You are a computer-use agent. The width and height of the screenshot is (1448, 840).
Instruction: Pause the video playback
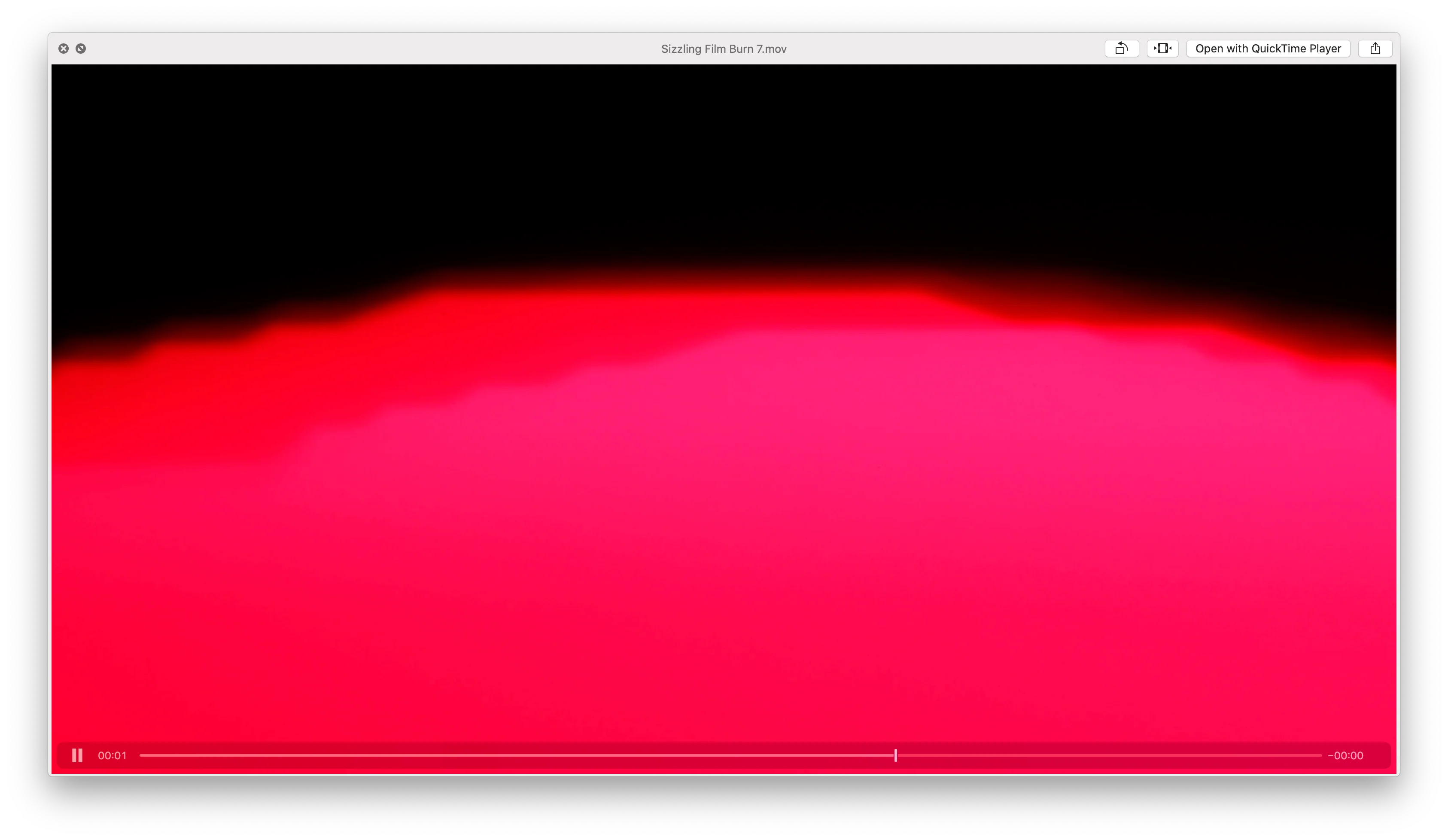[x=77, y=755]
